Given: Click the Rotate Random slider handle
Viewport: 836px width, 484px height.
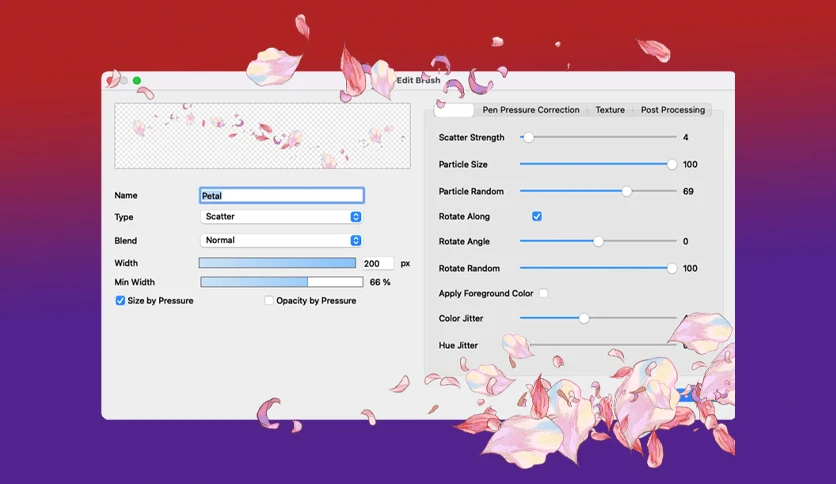Looking at the screenshot, I should (x=672, y=269).
